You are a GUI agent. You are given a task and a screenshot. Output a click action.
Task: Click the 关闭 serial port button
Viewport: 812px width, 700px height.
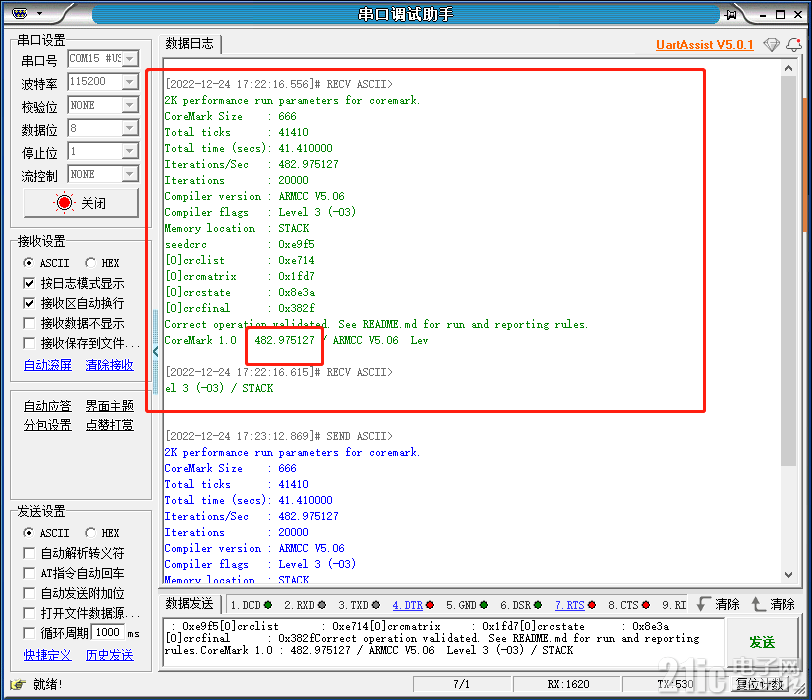click(x=81, y=202)
